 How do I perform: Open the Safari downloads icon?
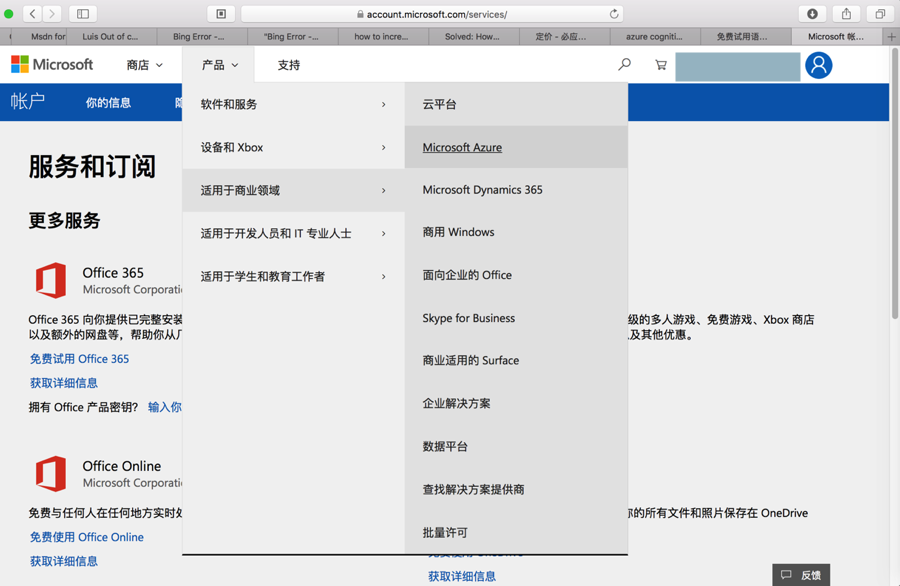coord(812,14)
